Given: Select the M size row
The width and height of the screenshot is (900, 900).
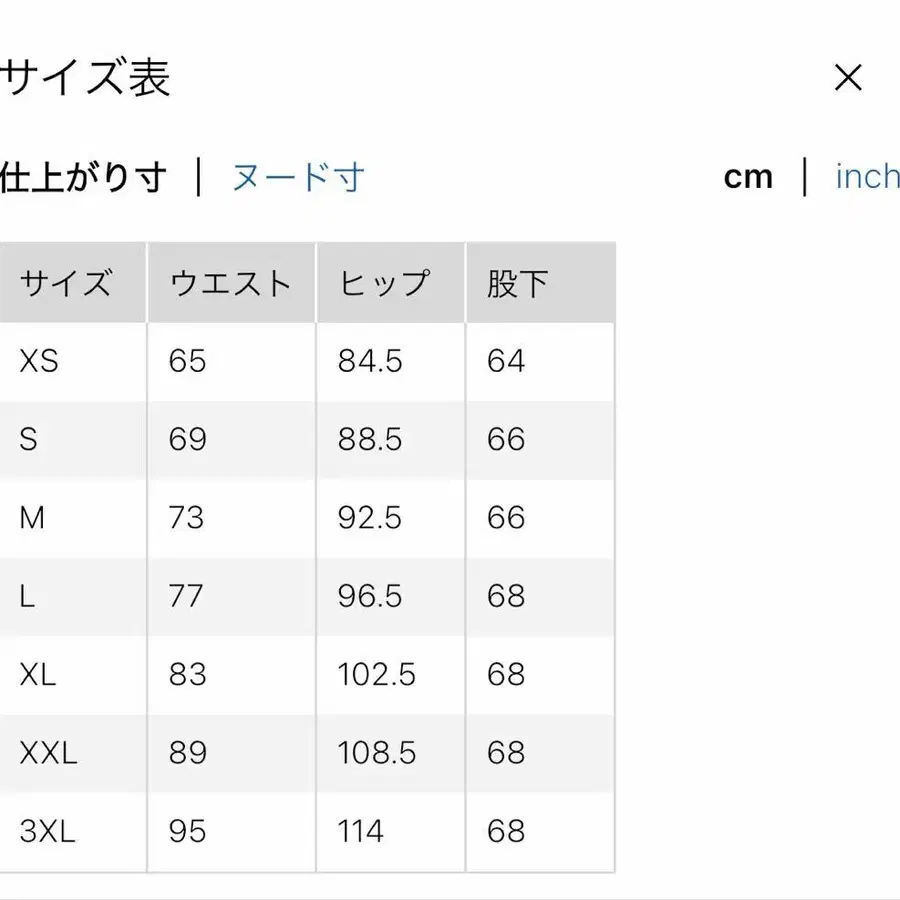Looking at the screenshot, I should click(31, 518).
